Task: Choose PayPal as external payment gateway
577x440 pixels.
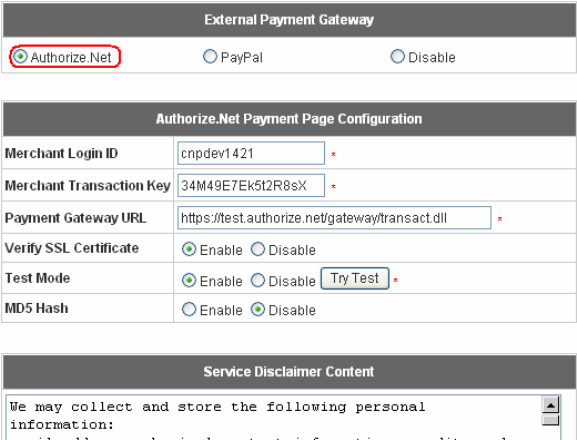Action: point(210,57)
